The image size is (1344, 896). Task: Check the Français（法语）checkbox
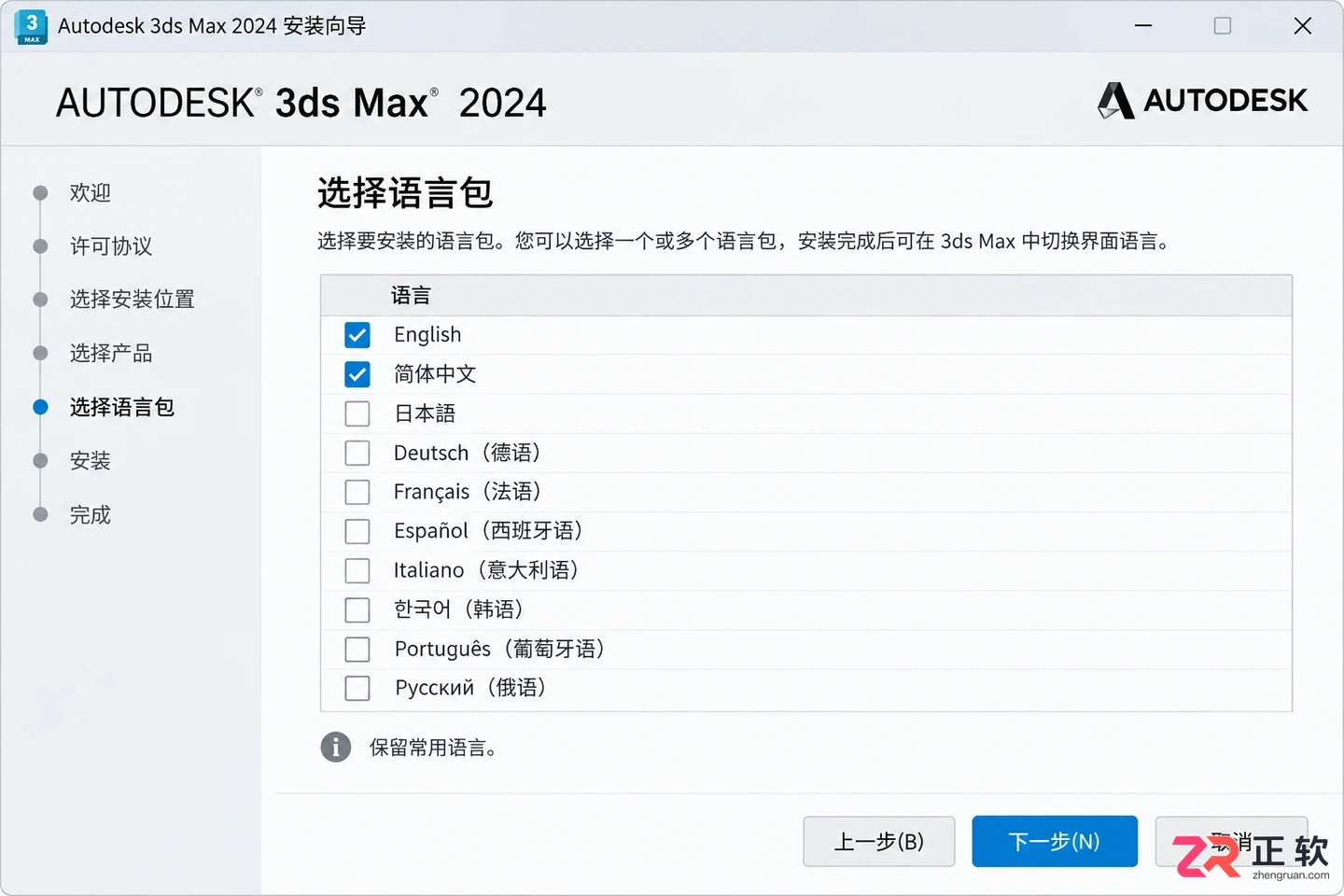coord(357,492)
